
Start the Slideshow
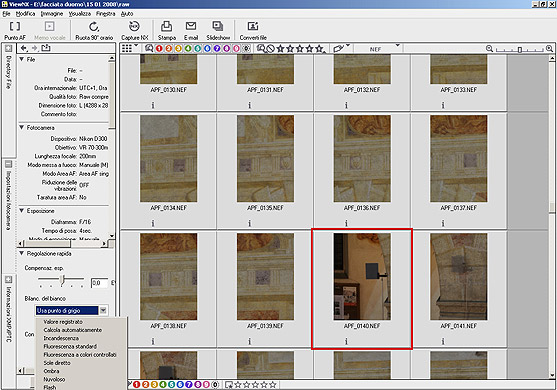coord(218,30)
